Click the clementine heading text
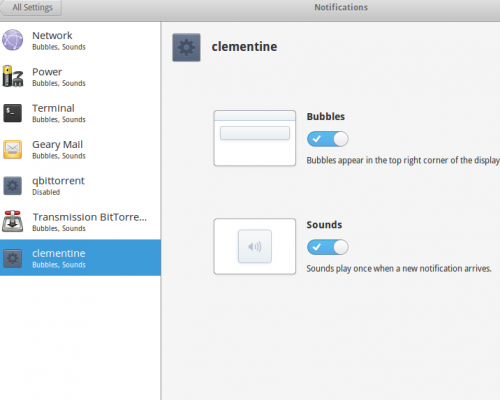Viewport: 500px width, 400px height. 244,47
